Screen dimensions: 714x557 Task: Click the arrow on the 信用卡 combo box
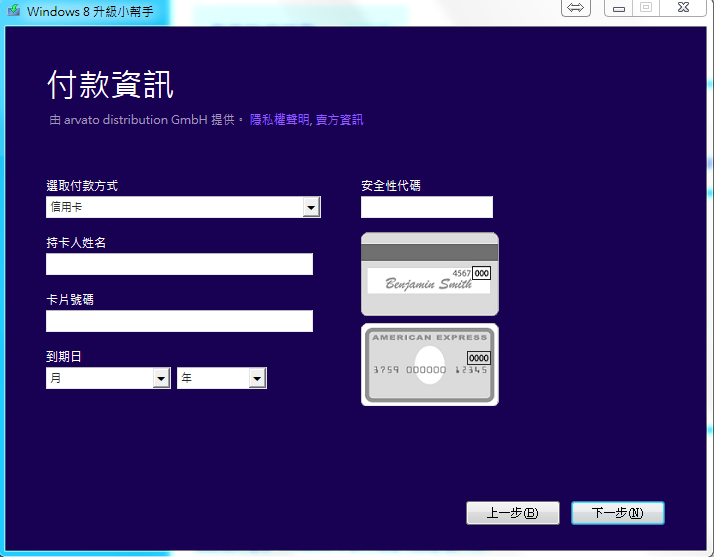click(311, 207)
